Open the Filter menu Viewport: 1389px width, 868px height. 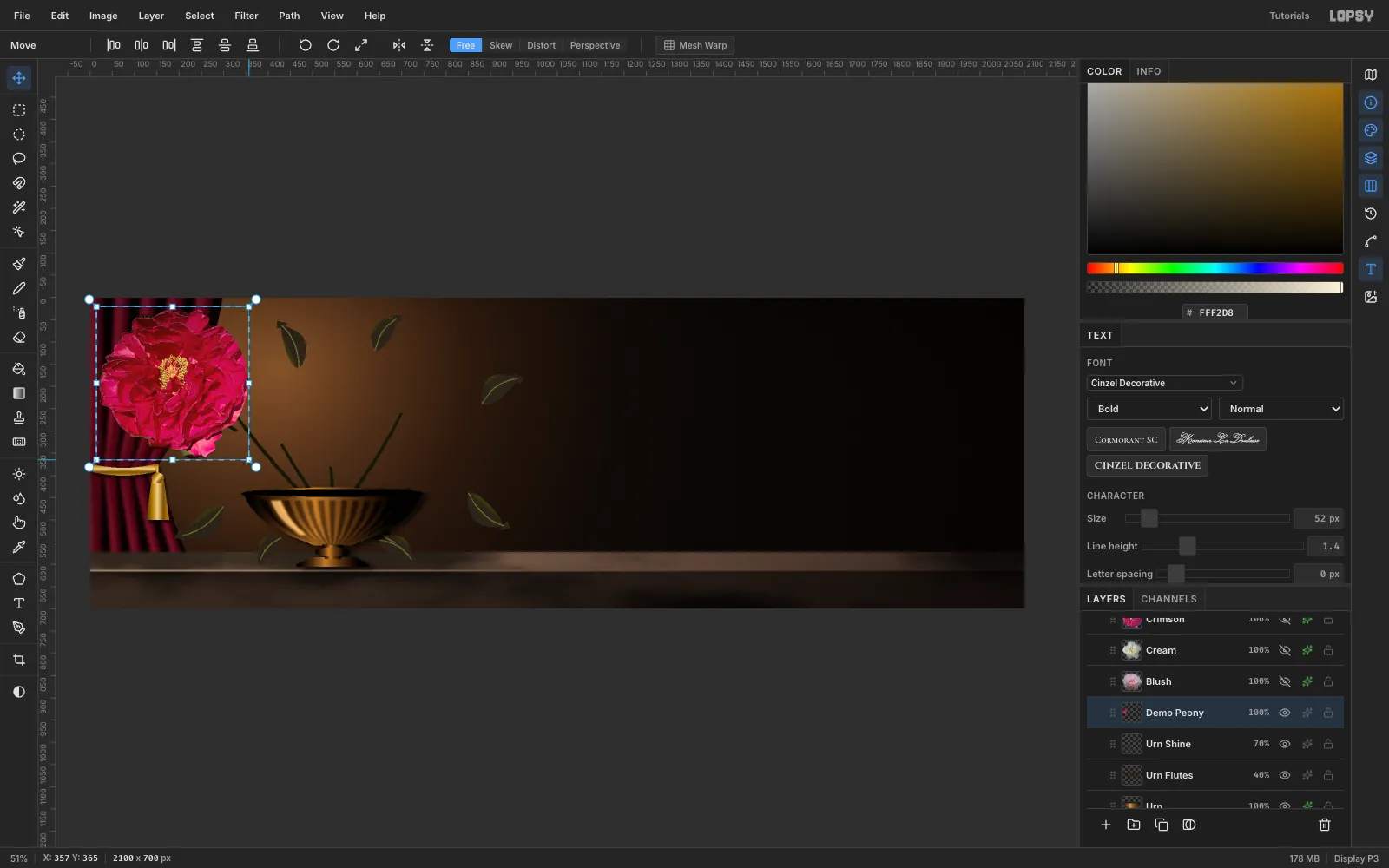247,16
